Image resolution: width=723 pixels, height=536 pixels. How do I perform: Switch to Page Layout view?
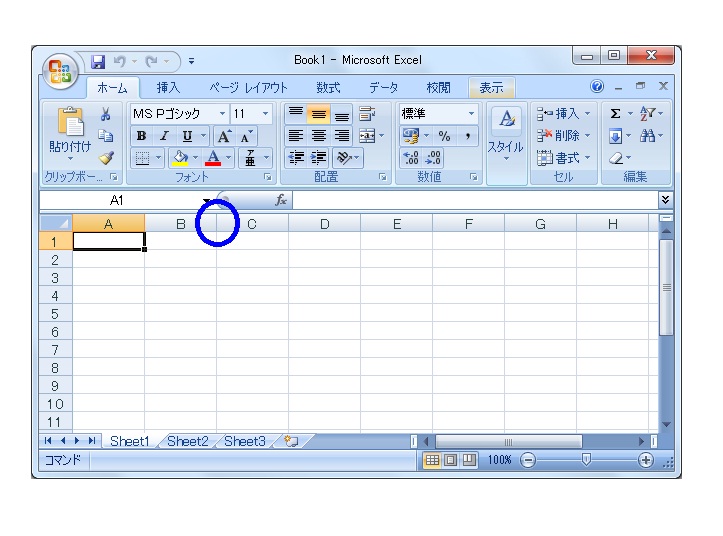(450, 460)
